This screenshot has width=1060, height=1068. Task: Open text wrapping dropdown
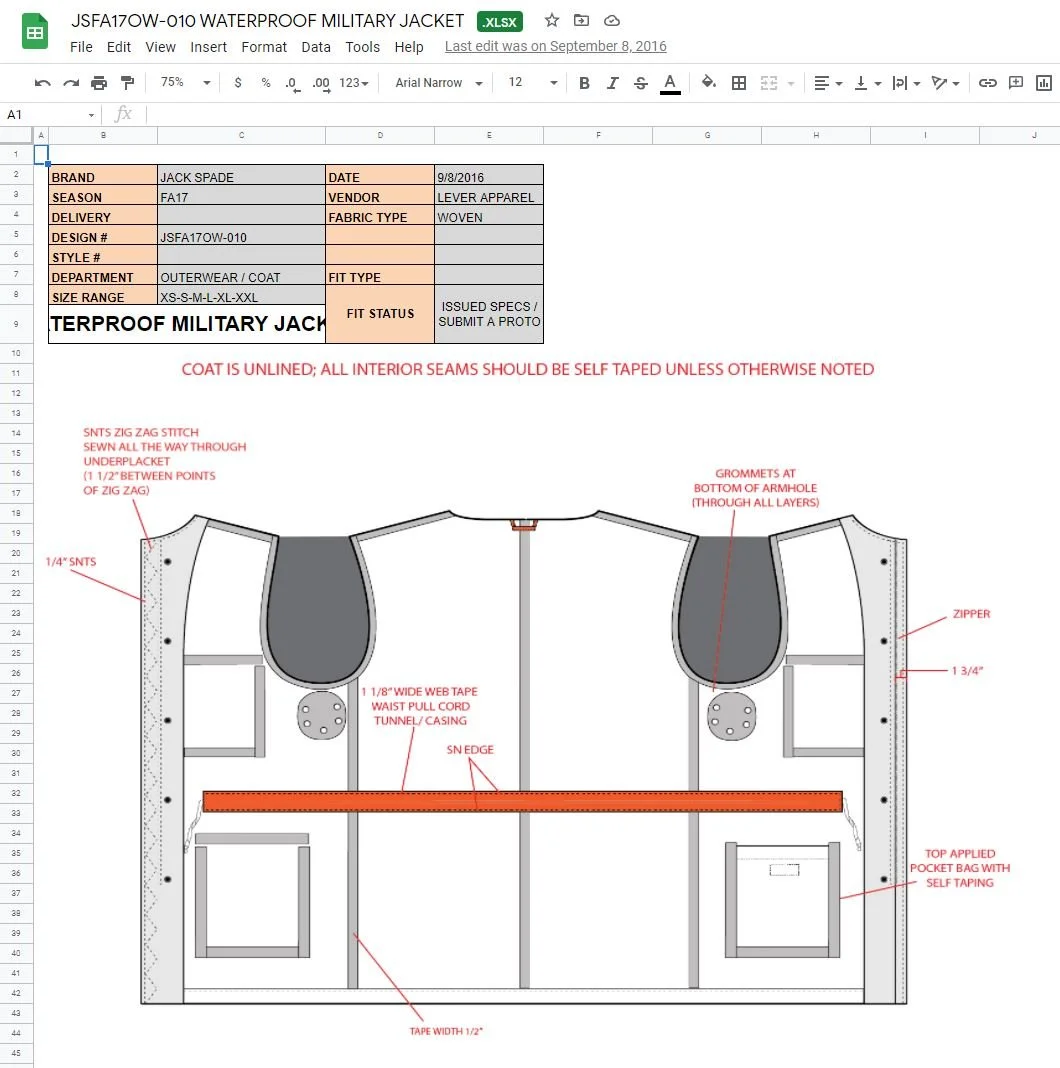click(906, 83)
